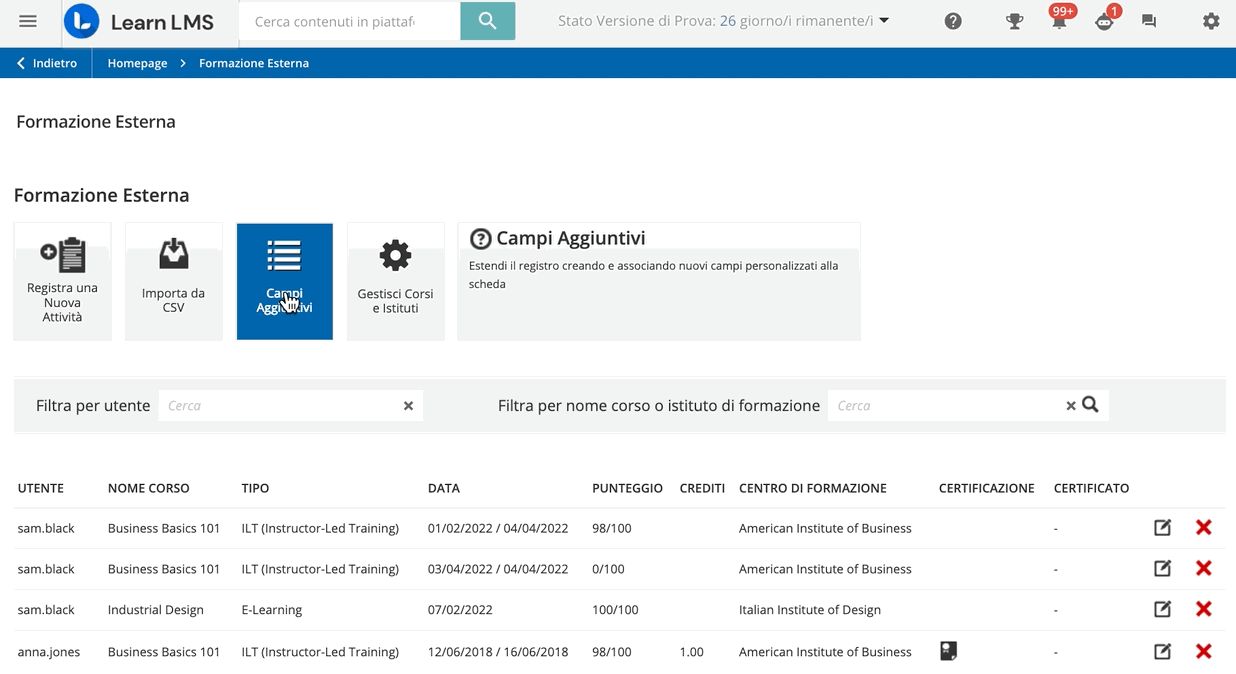Open Gestisci Corsi e Istituti tile
The width and height of the screenshot is (1236, 674).
pyautogui.click(x=395, y=281)
